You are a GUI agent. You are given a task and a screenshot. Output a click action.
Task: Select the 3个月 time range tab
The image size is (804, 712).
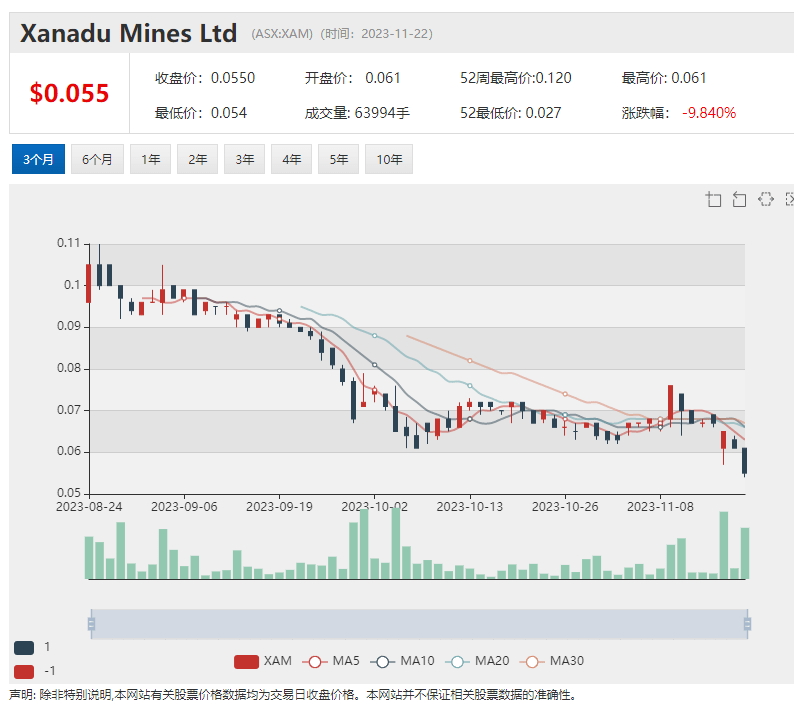click(x=38, y=159)
